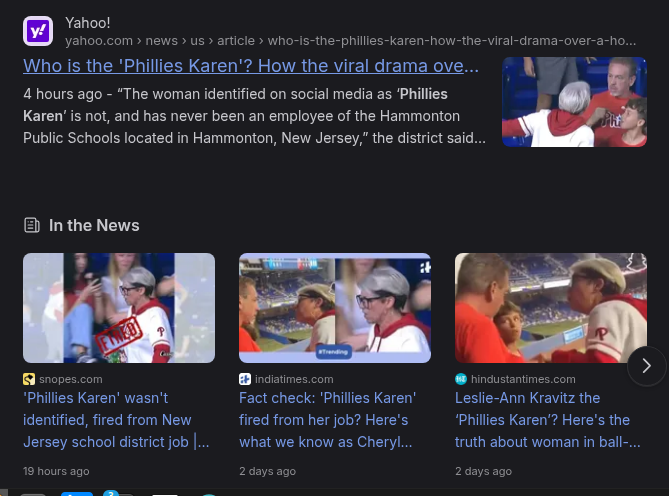Open the snopes.com story thumbnail with FIRED stamp
The height and width of the screenshot is (496, 669).
click(119, 308)
